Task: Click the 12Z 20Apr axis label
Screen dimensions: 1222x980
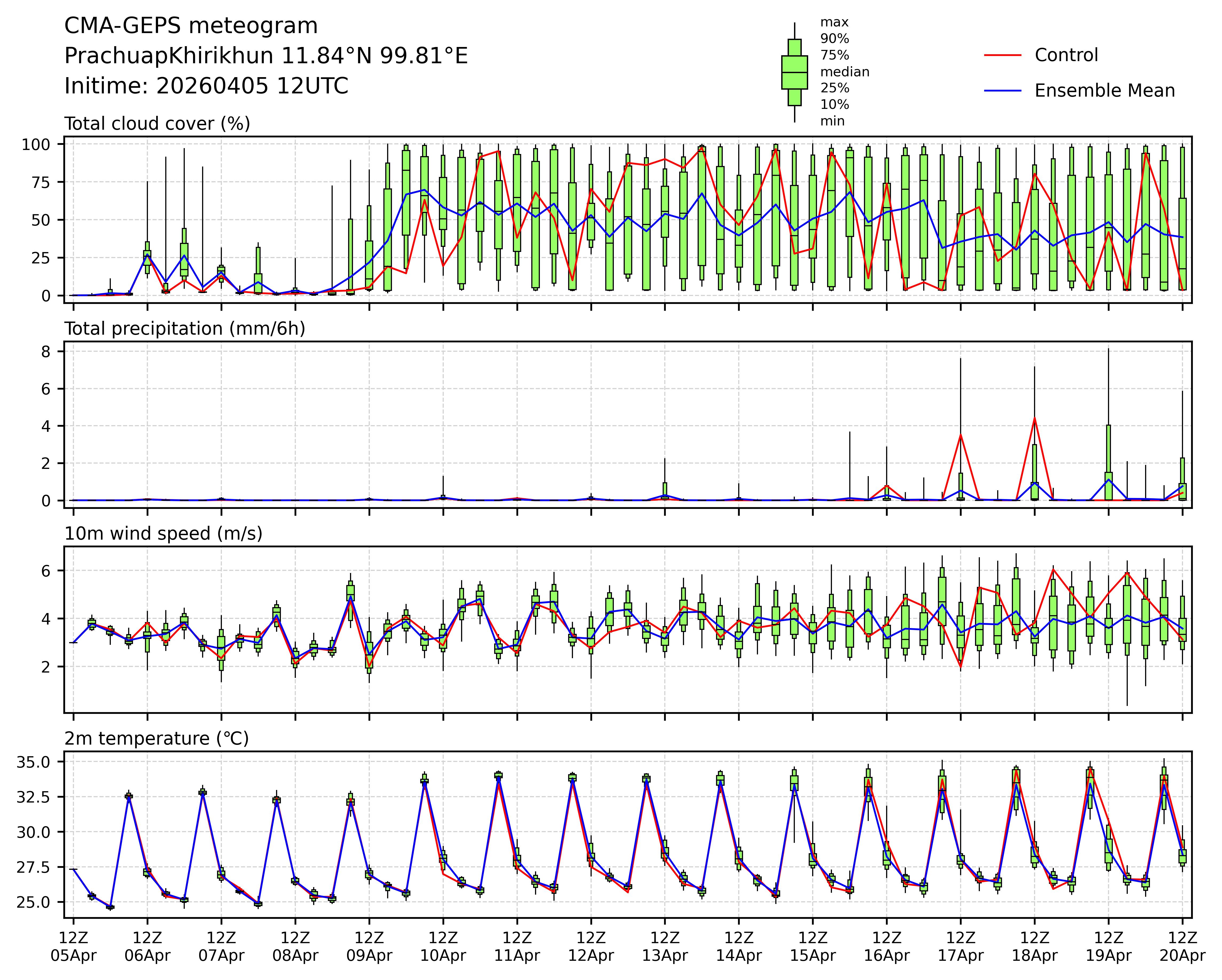Action: tap(1182, 947)
